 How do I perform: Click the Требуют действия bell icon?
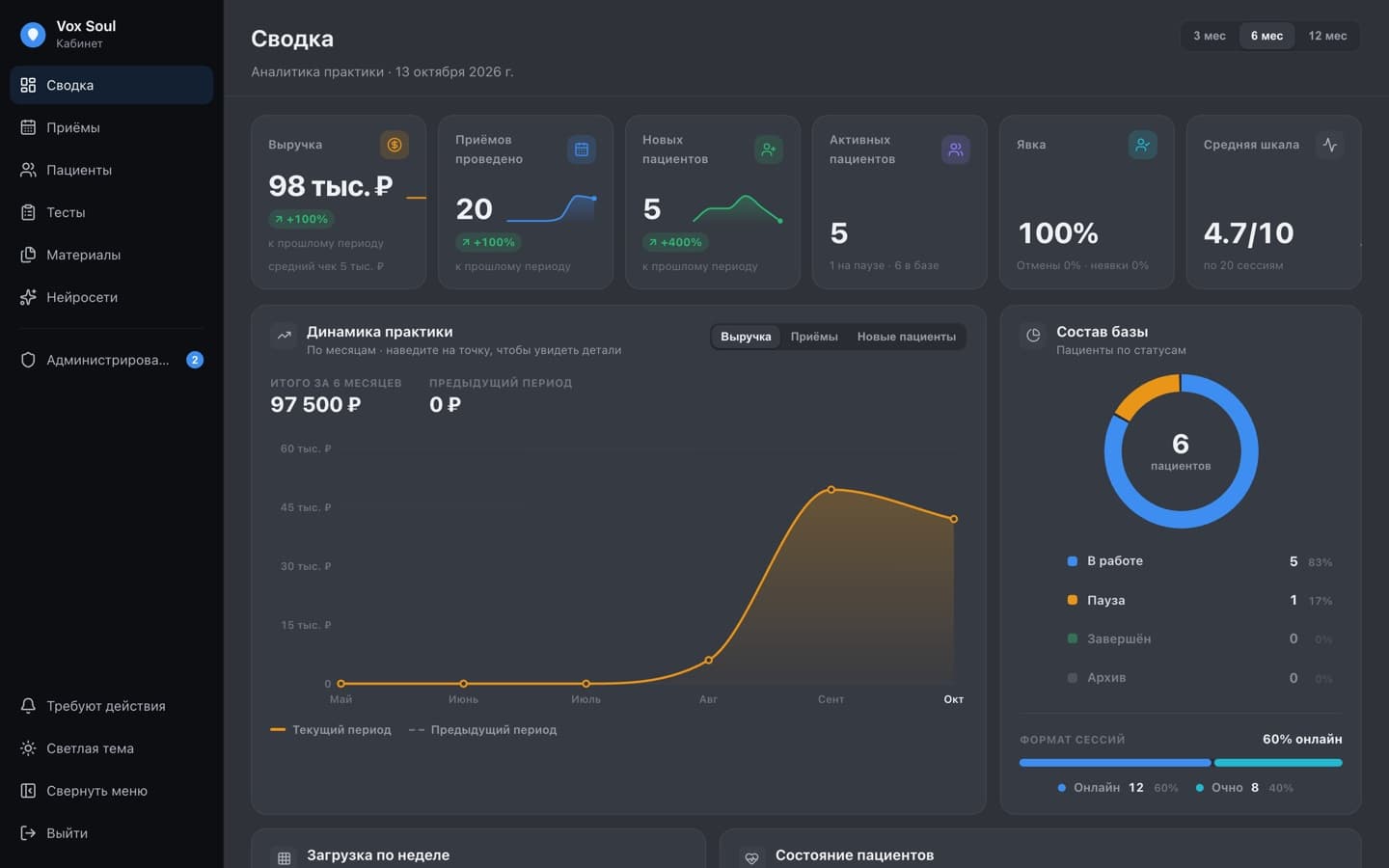coord(28,706)
